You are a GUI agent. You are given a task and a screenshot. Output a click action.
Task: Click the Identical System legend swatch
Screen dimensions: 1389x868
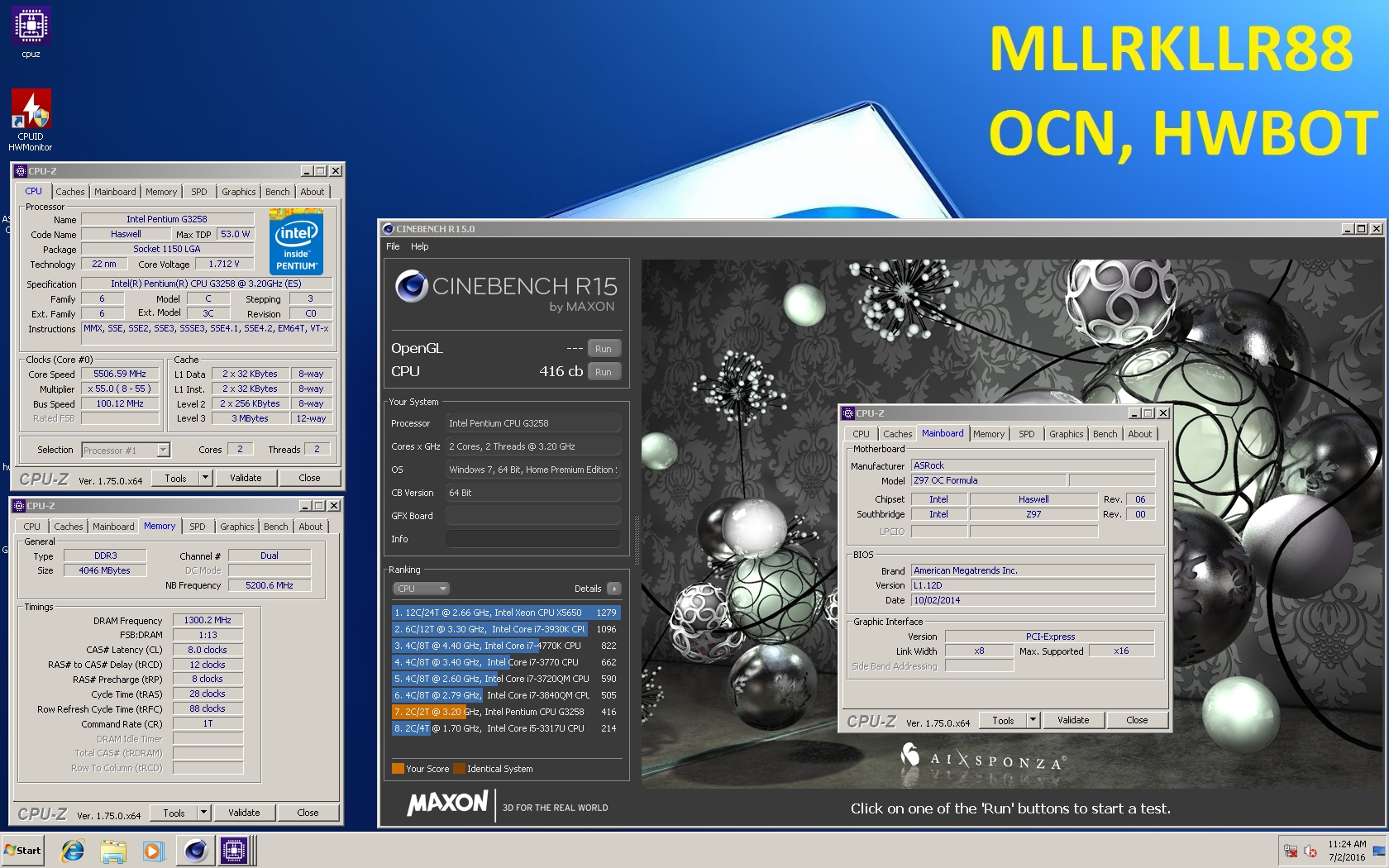[459, 769]
